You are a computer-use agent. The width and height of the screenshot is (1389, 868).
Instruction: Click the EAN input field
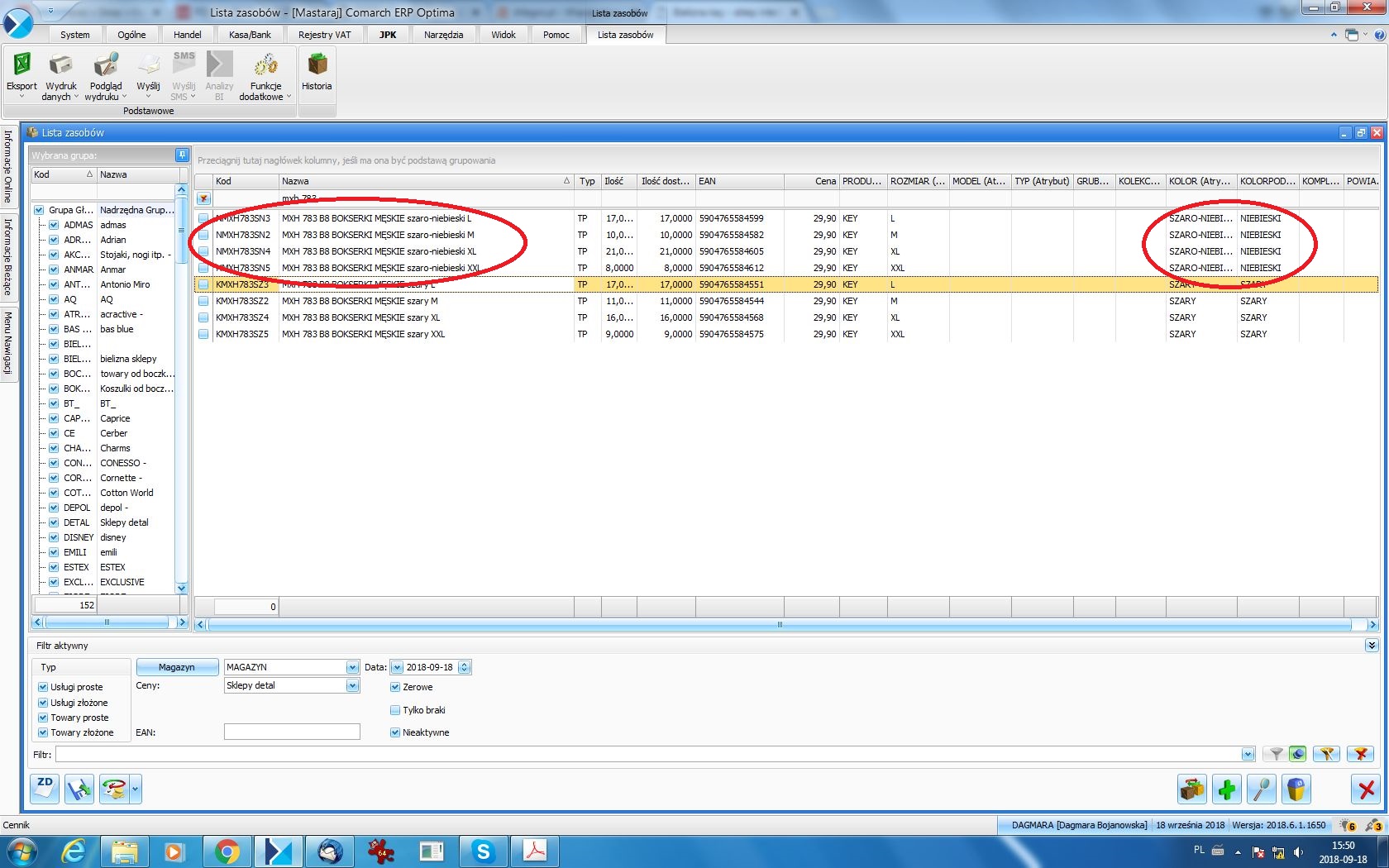(x=292, y=732)
